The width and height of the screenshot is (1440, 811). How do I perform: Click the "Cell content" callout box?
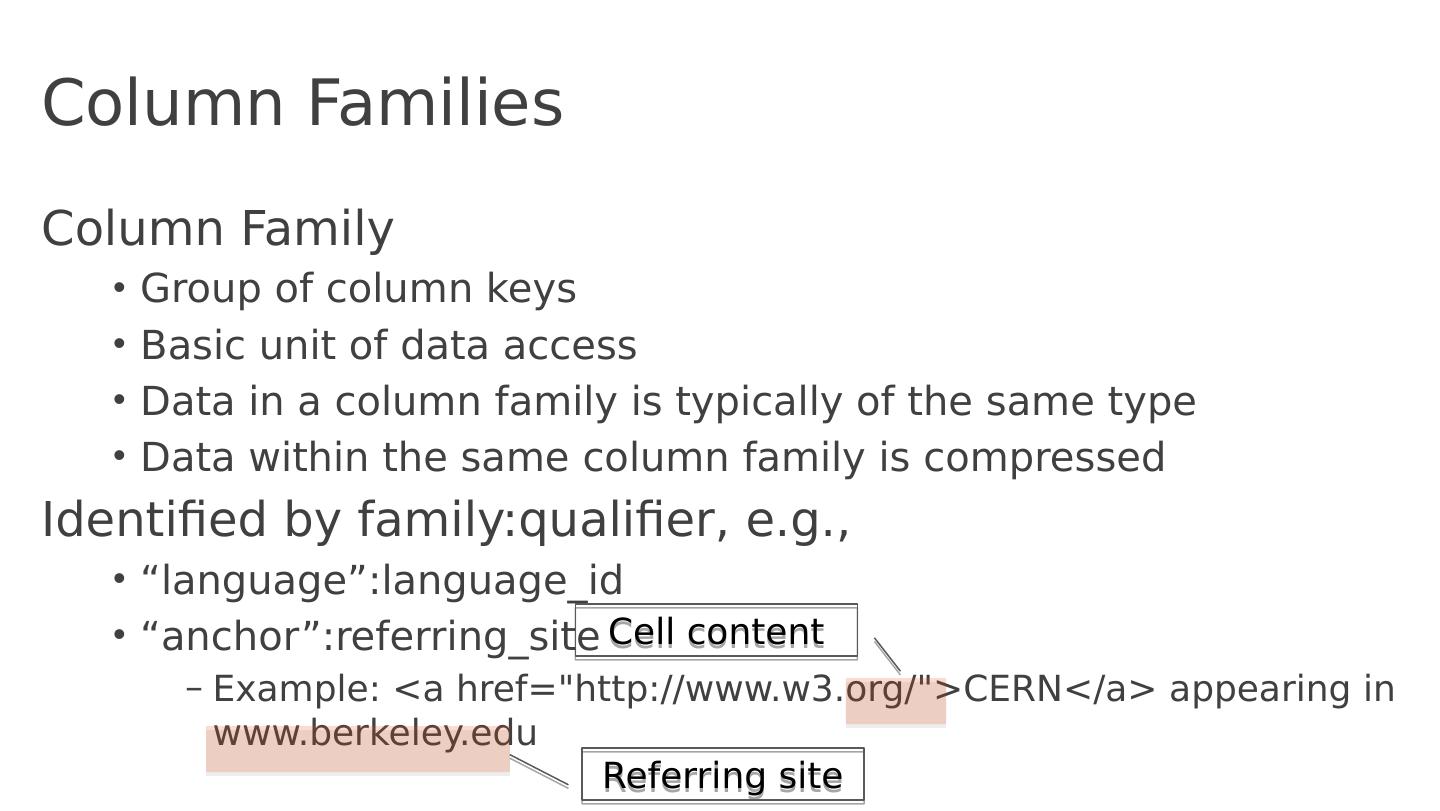[716, 632]
